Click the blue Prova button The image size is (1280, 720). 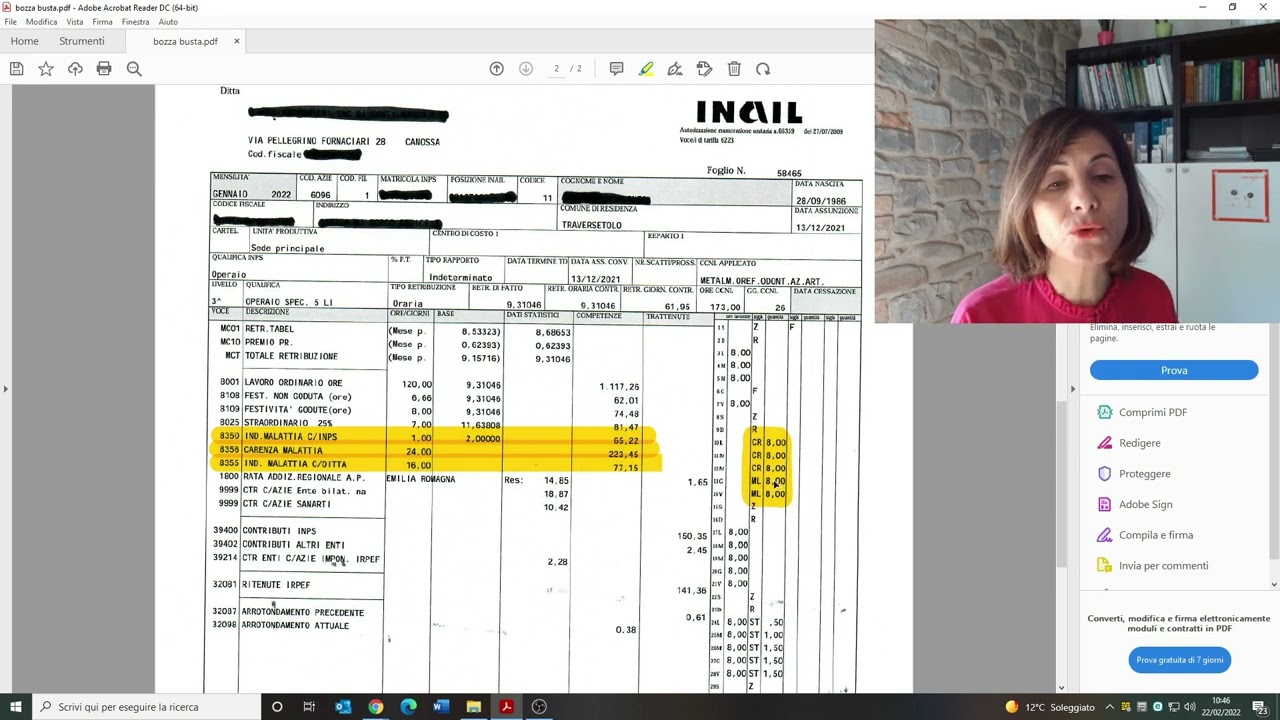click(1174, 370)
